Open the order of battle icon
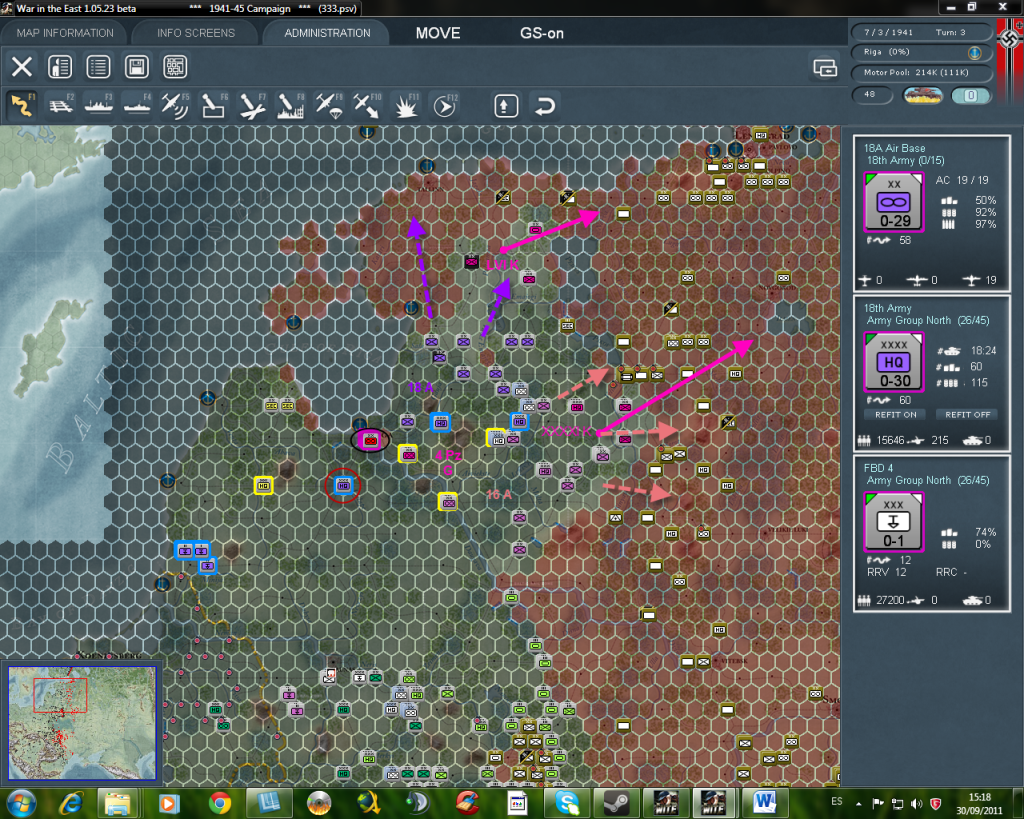Viewport: 1024px width, 819px height. pyautogui.click(x=60, y=67)
